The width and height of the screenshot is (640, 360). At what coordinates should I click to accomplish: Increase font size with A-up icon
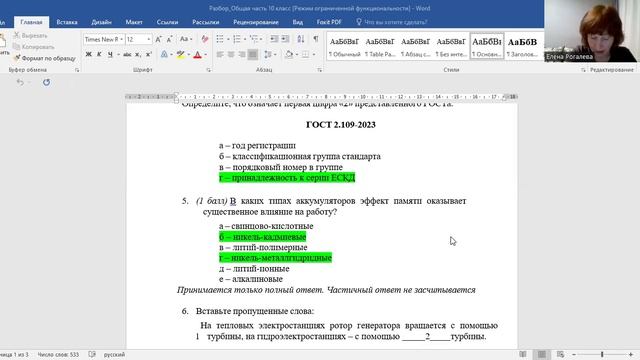tap(158, 39)
